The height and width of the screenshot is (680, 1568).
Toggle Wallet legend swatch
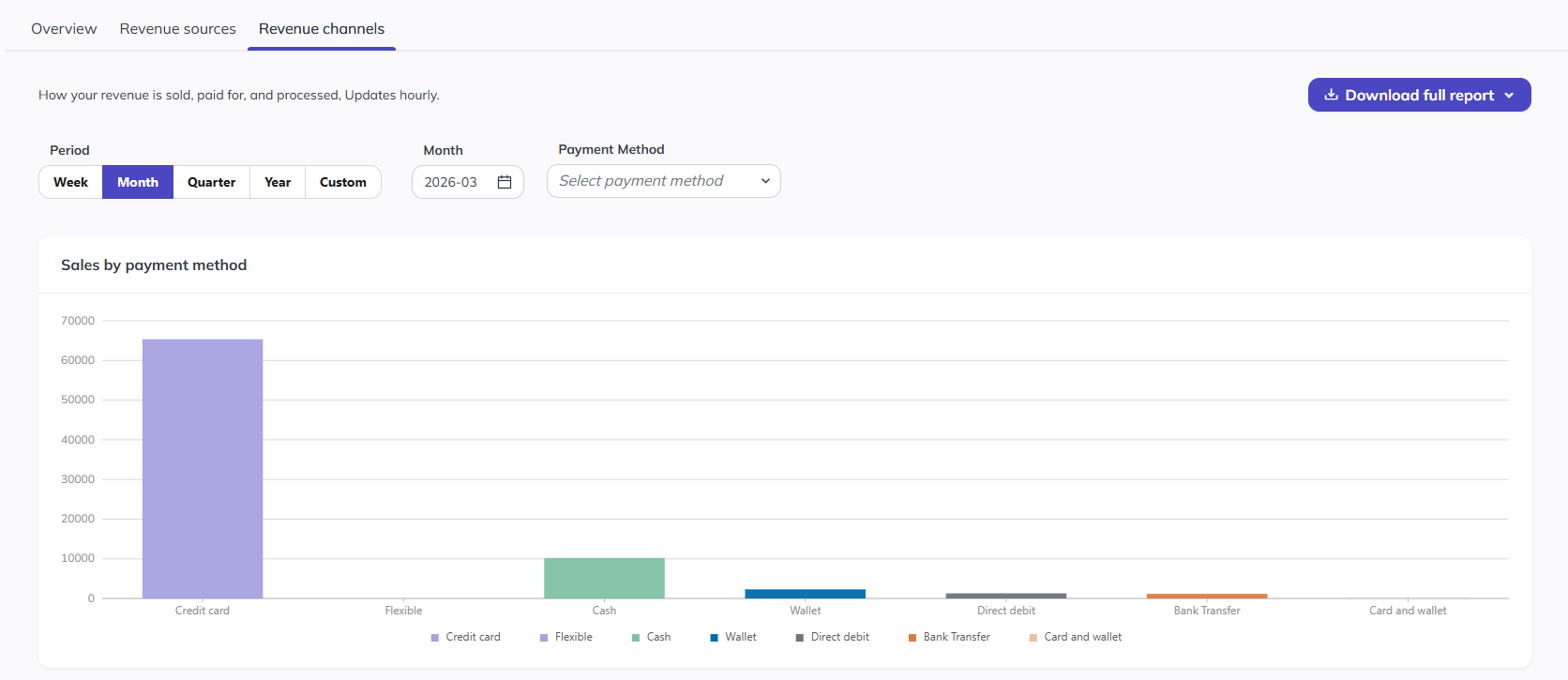pyautogui.click(x=715, y=638)
